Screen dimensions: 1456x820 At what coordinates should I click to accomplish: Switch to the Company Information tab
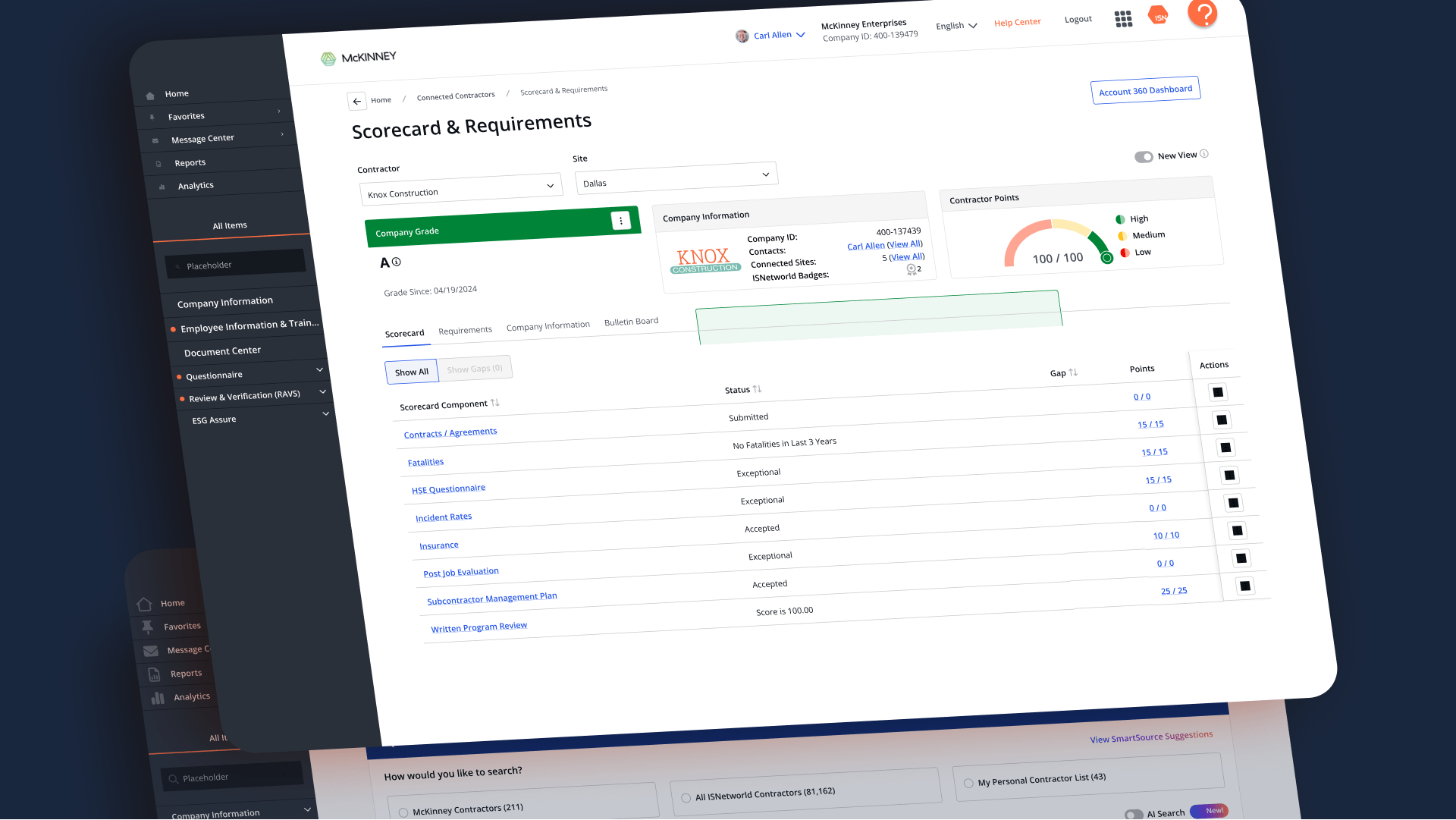[x=548, y=326]
